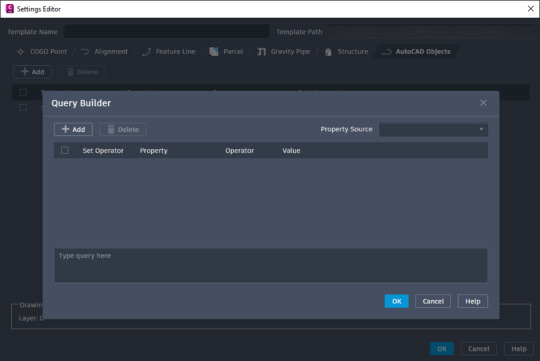Click the Delete button in Query Builder
This screenshot has height=361, width=540.
123,130
